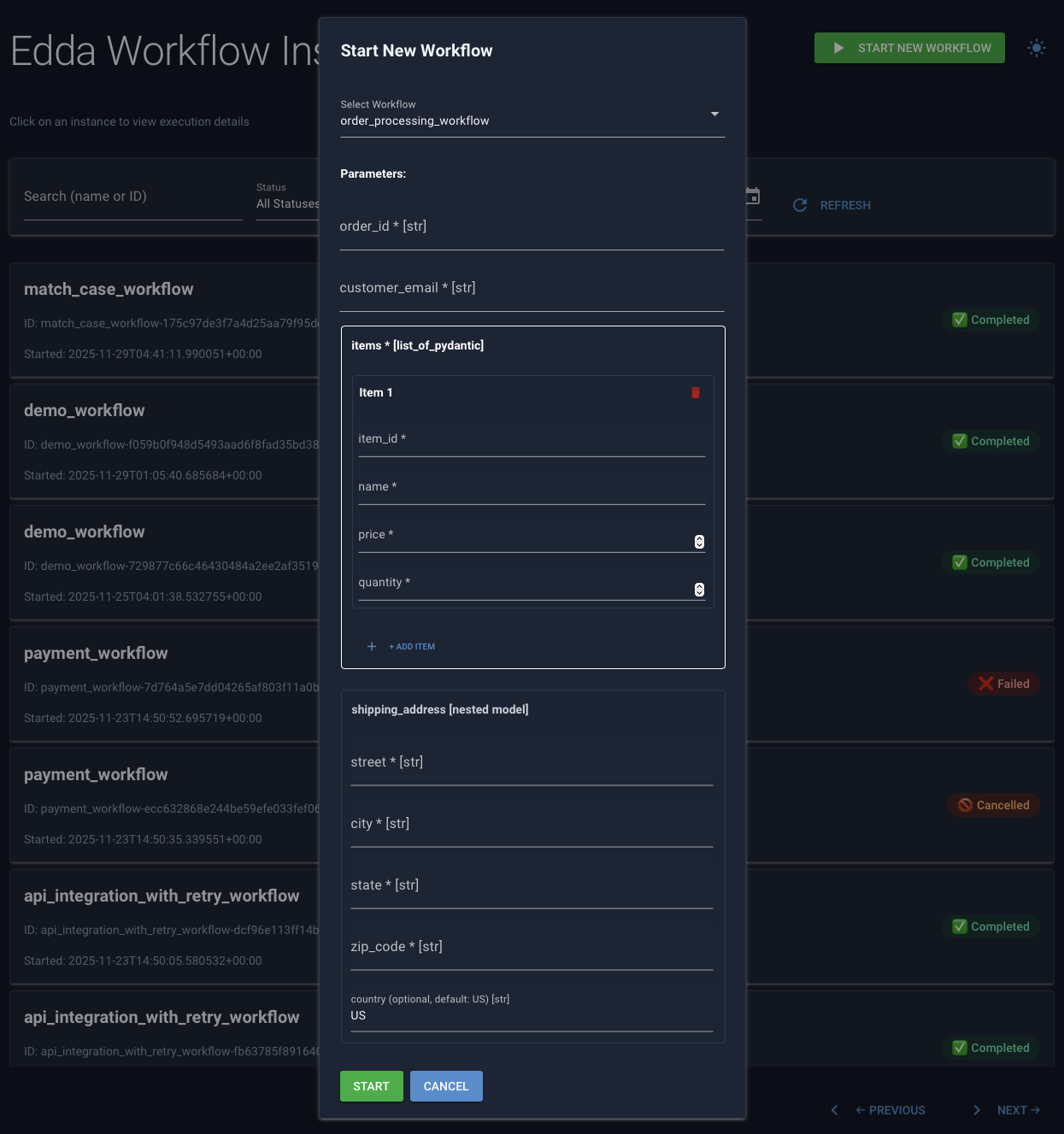Viewport: 1064px width, 1134px height.
Task: Go to the Previous page
Action: tap(890, 1110)
